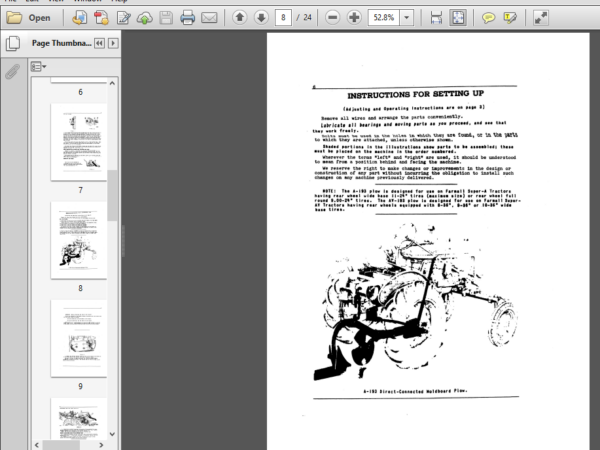Click the heading INSTRUCTIONS FOR SETTING UP
600x450 pixels.
tap(416, 94)
